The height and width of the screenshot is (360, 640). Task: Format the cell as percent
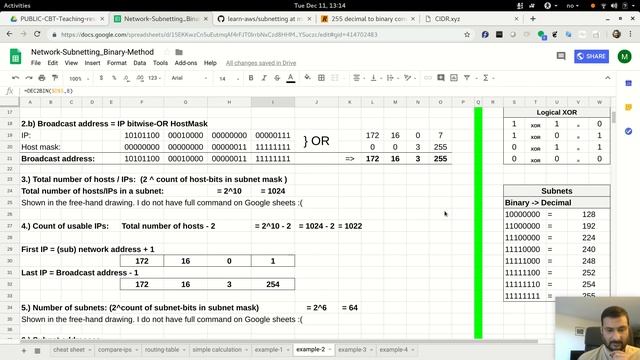click(x=114, y=78)
